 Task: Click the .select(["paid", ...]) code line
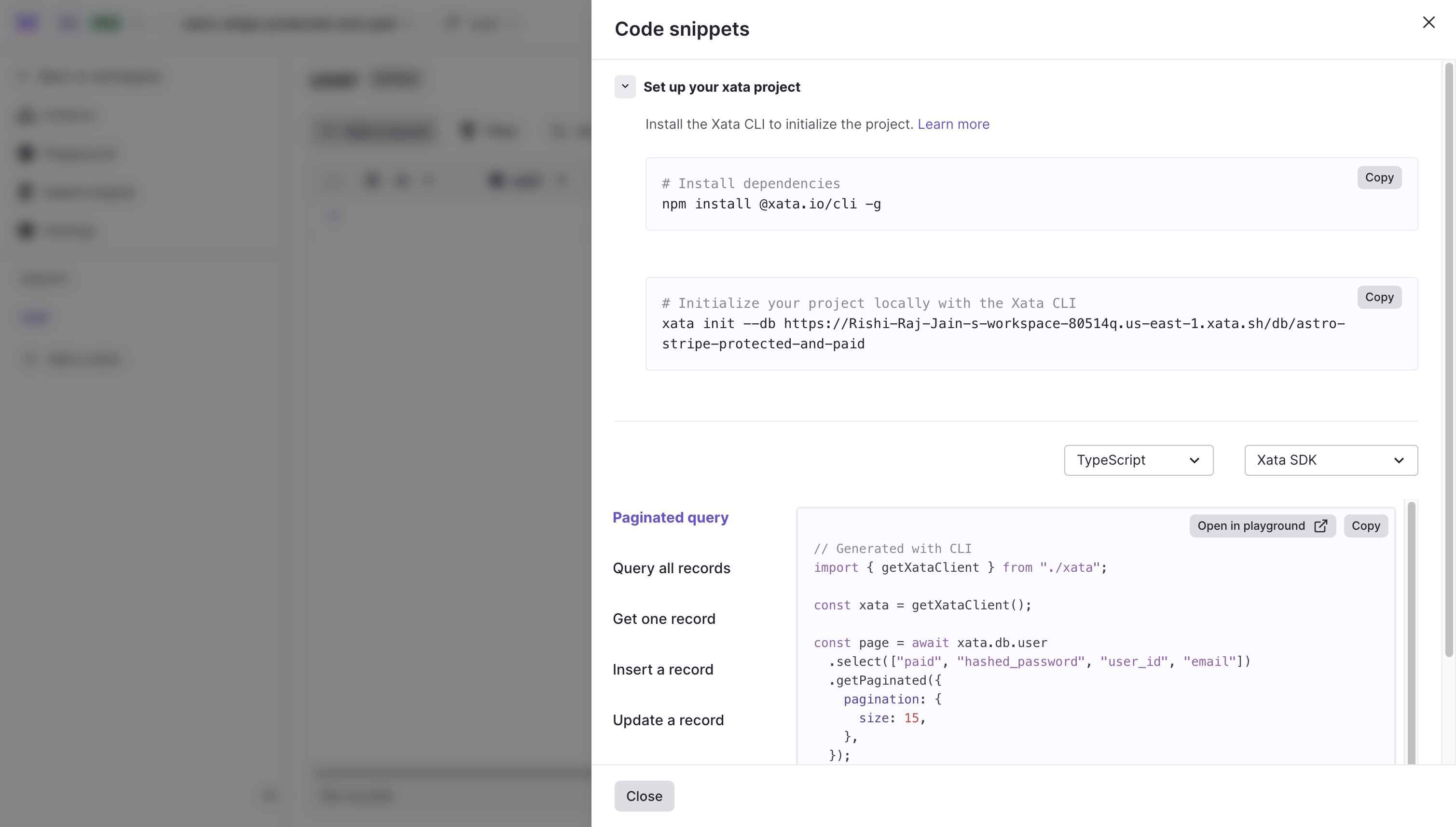[x=1039, y=661]
